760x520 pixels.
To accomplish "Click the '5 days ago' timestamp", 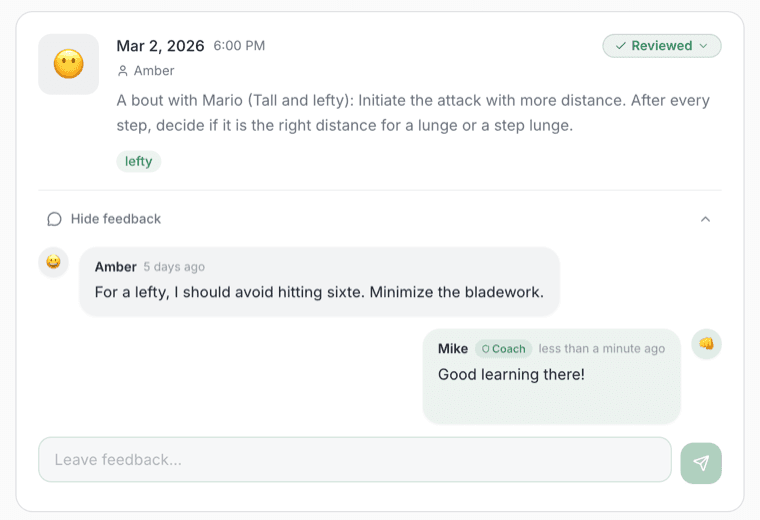I will coord(174,267).
